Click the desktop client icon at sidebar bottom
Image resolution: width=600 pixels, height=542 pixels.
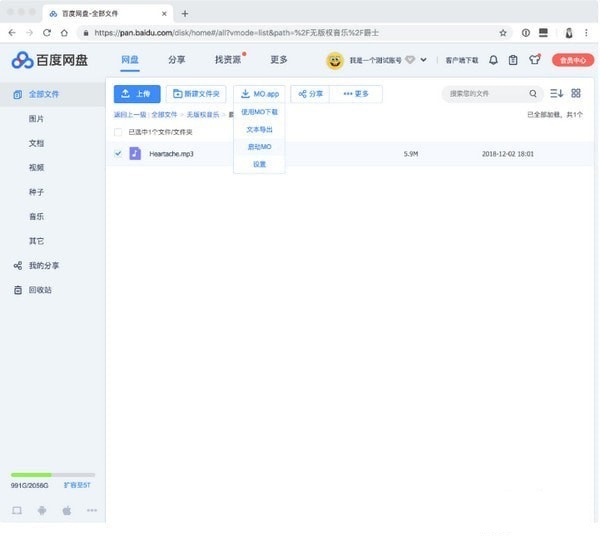pos(17,510)
